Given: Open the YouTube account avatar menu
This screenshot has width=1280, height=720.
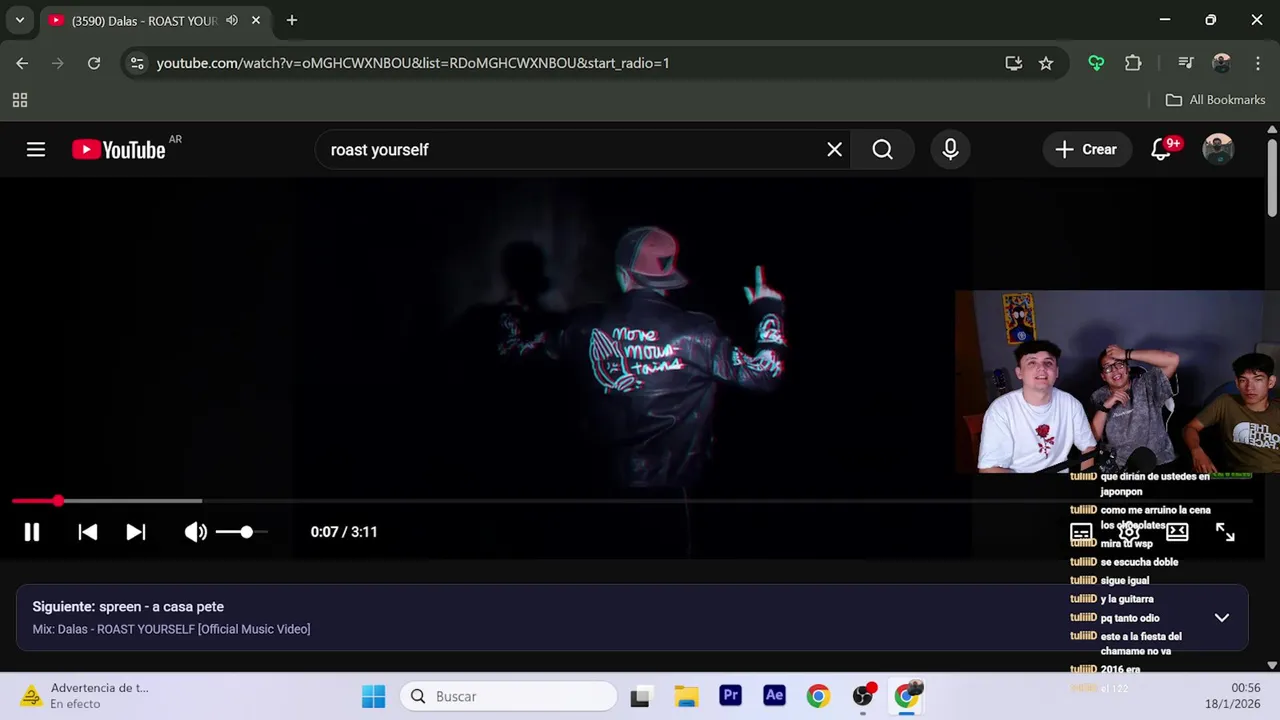Looking at the screenshot, I should click(x=1218, y=150).
